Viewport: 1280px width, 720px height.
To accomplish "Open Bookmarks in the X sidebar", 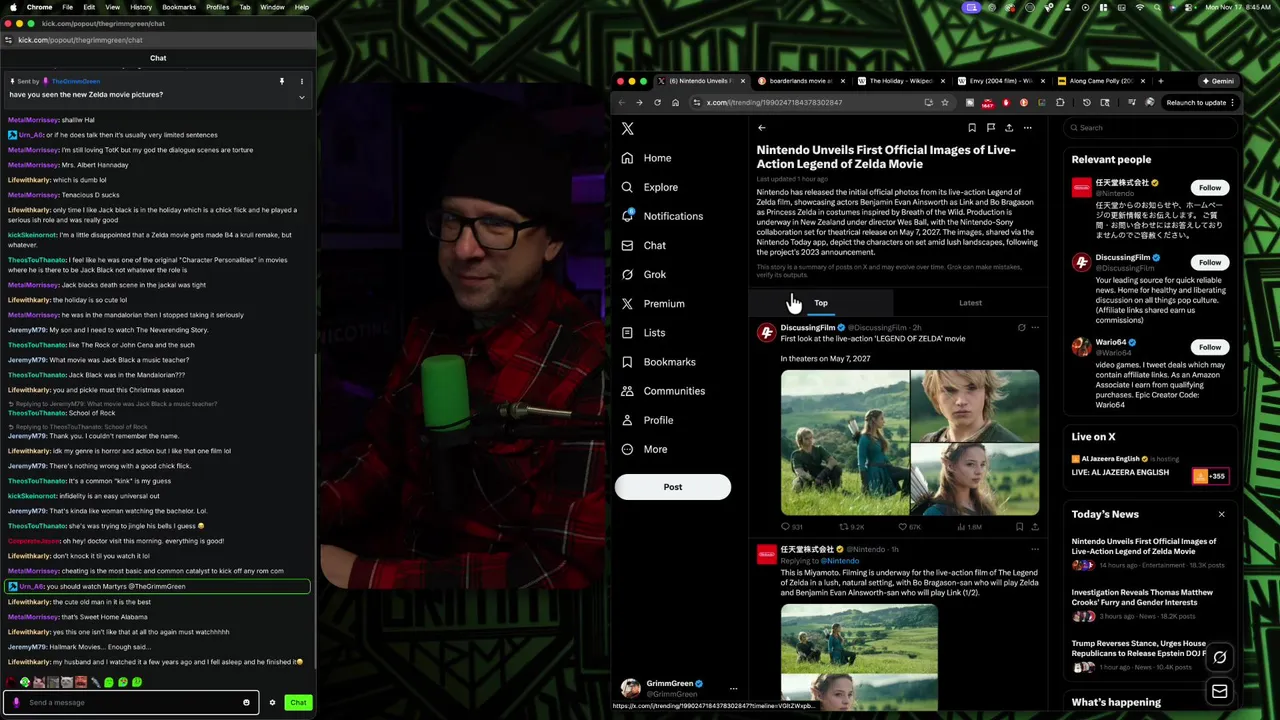I will click(658, 362).
